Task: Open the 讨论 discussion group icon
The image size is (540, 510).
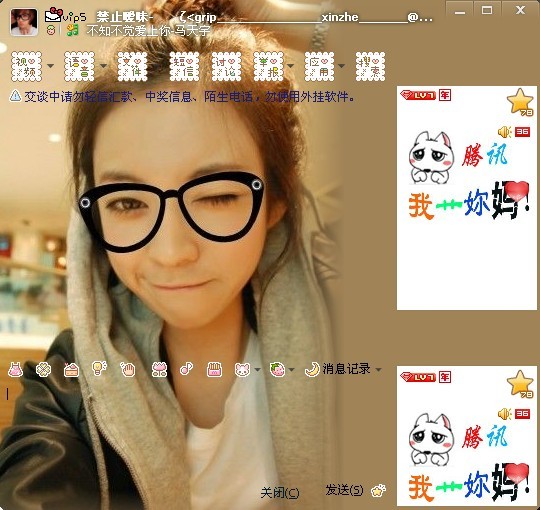Action: [x=226, y=66]
